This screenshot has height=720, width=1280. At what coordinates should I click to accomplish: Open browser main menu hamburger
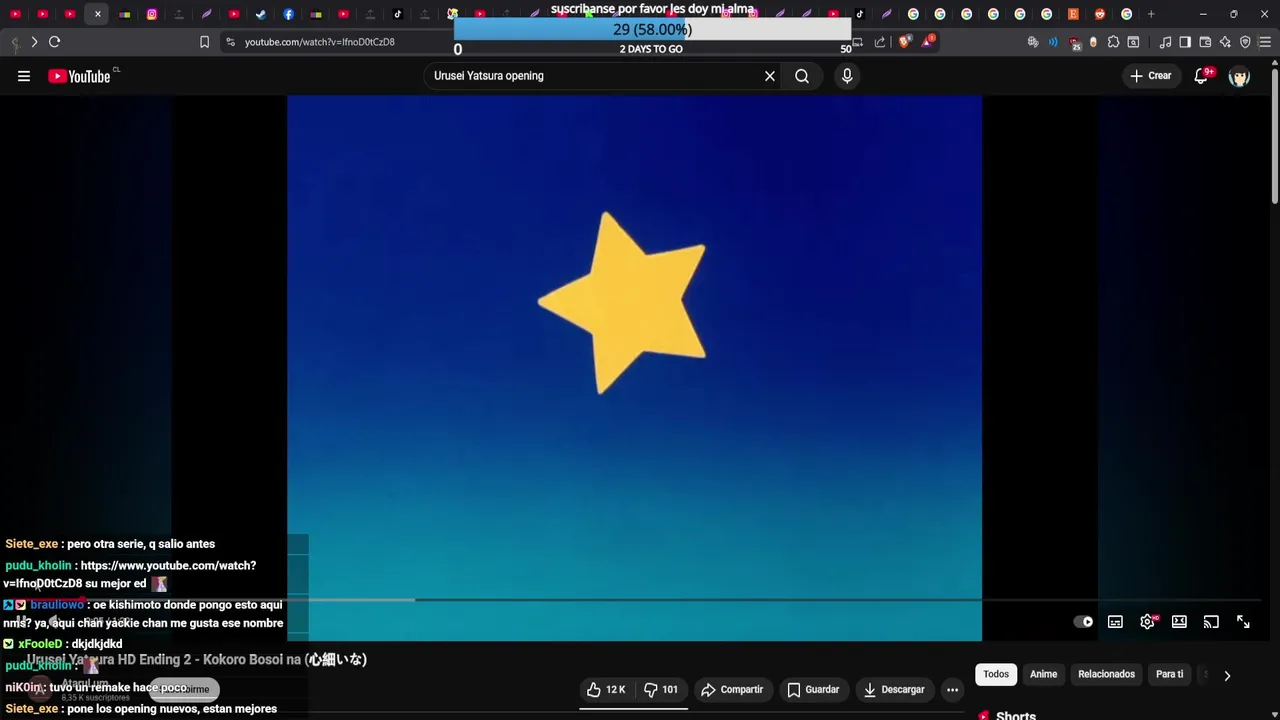pyautogui.click(x=1265, y=42)
